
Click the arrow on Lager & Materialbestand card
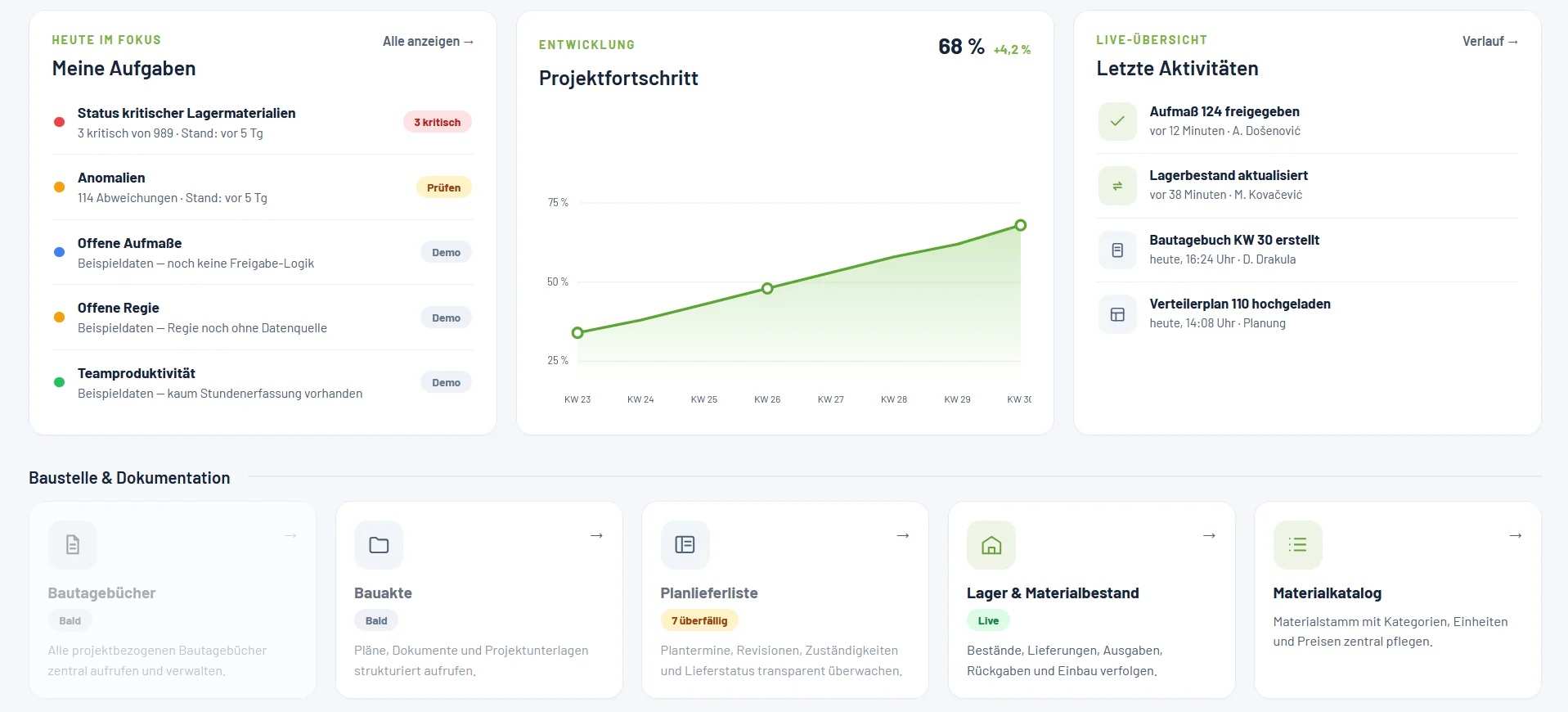point(1209,535)
